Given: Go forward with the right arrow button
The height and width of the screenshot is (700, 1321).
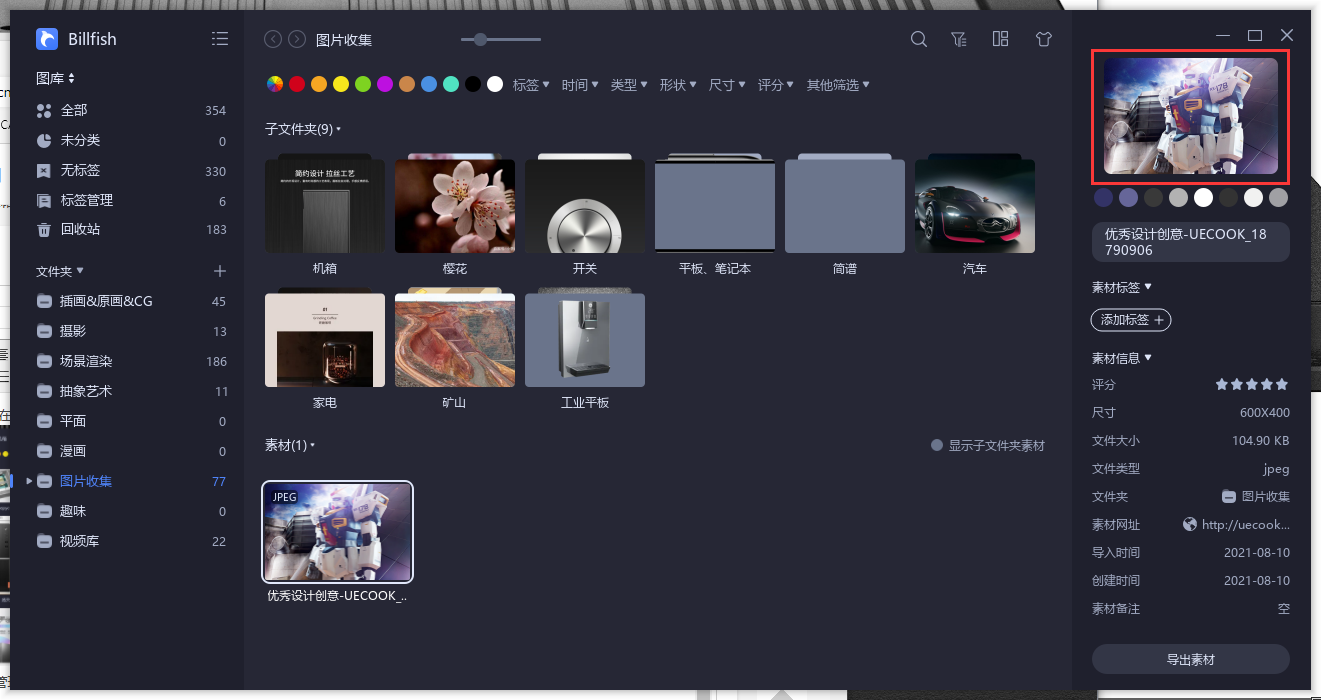Looking at the screenshot, I should [x=297, y=39].
